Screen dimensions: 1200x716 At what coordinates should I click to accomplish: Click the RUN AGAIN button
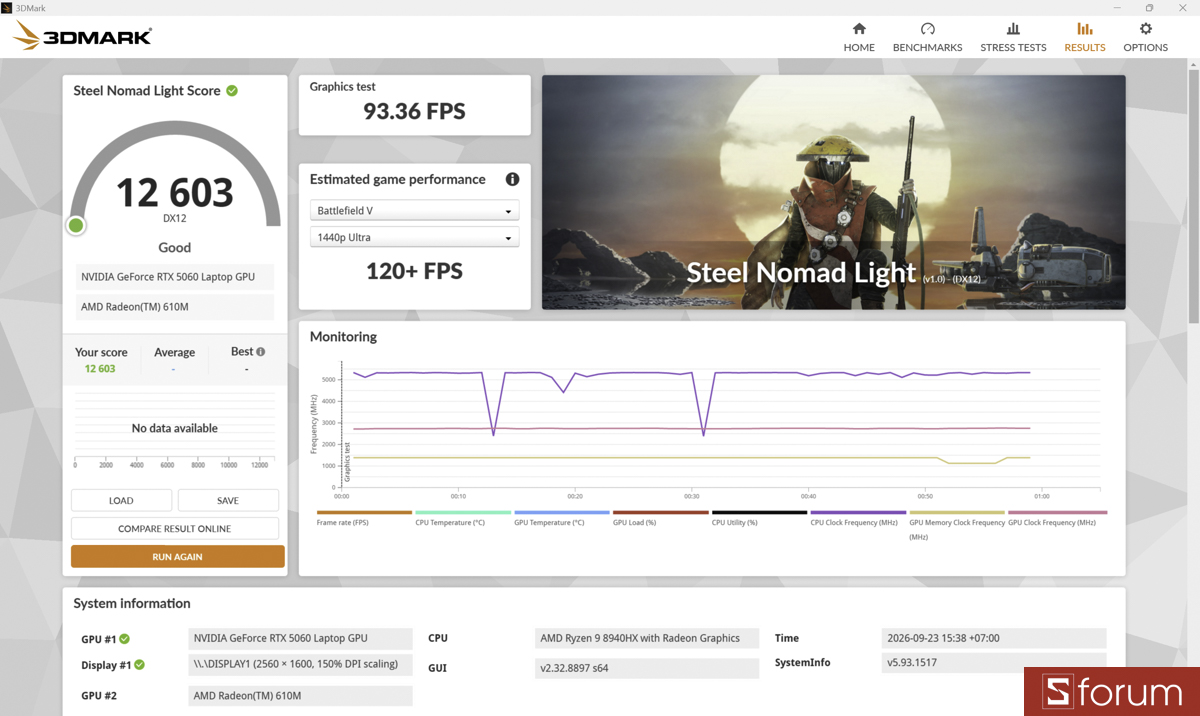(177, 556)
